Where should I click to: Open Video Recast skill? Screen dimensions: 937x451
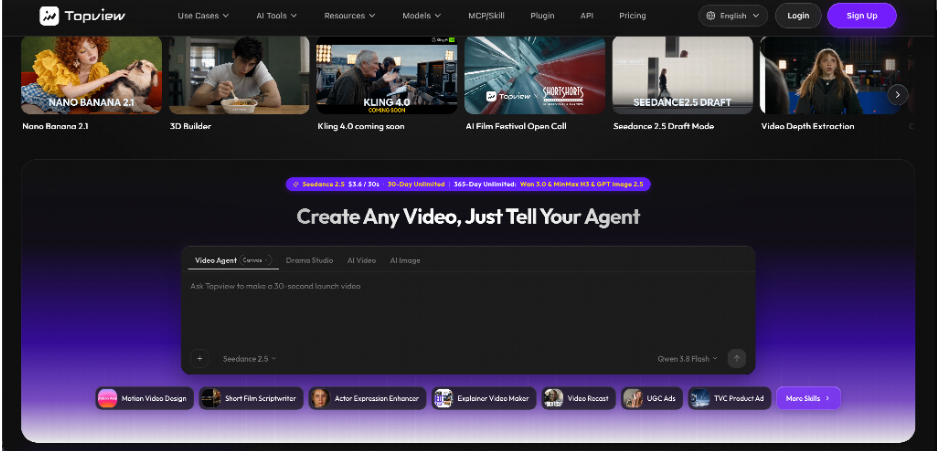578,398
